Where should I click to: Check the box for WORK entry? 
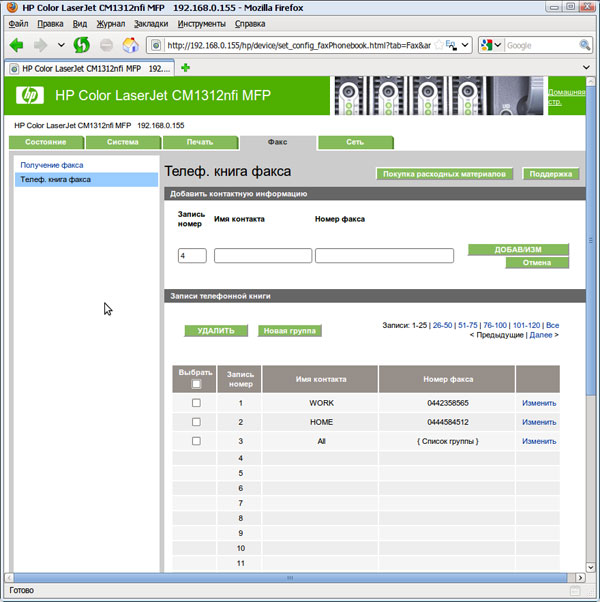(x=196, y=403)
